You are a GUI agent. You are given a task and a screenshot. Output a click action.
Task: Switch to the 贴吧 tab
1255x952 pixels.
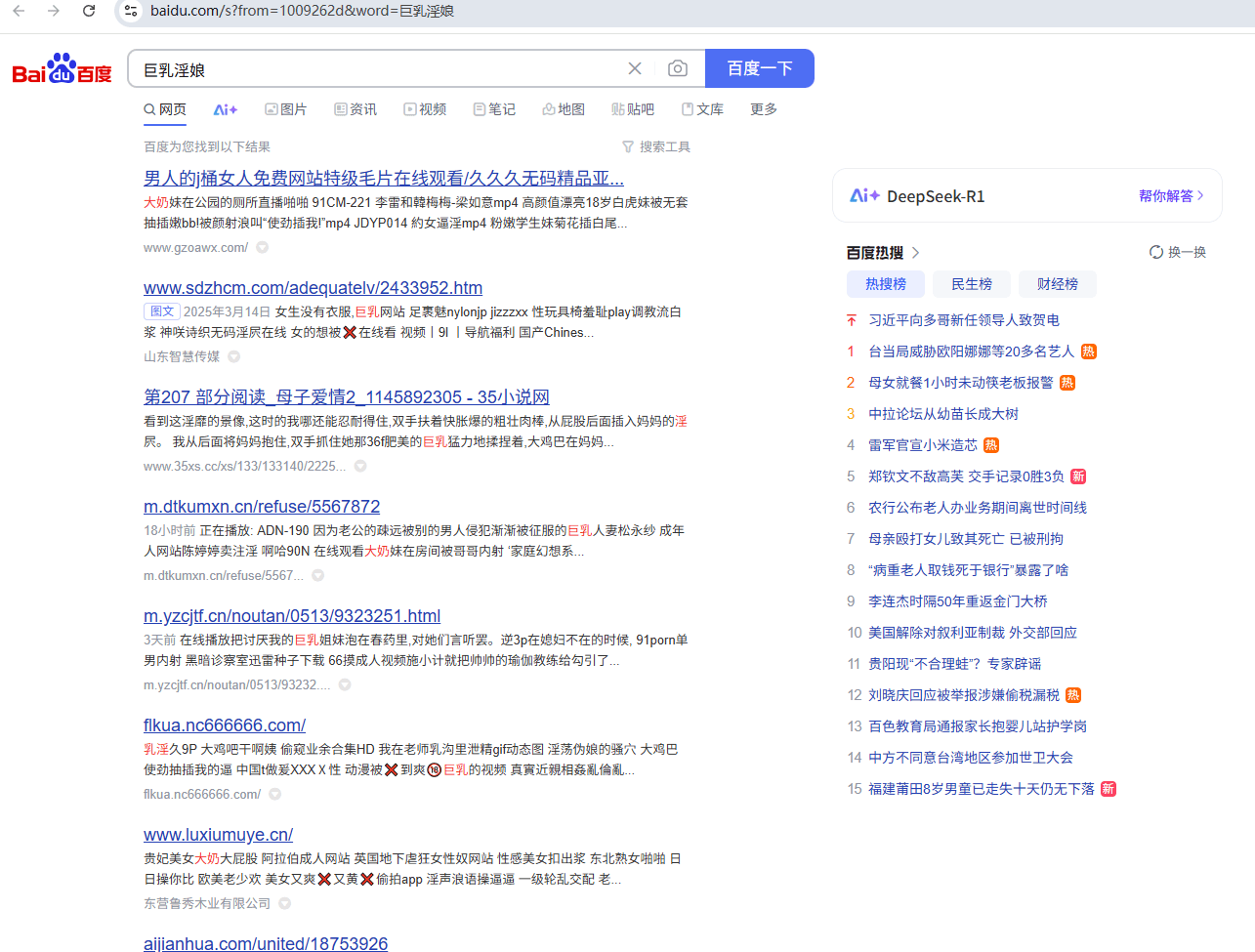point(633,109)
